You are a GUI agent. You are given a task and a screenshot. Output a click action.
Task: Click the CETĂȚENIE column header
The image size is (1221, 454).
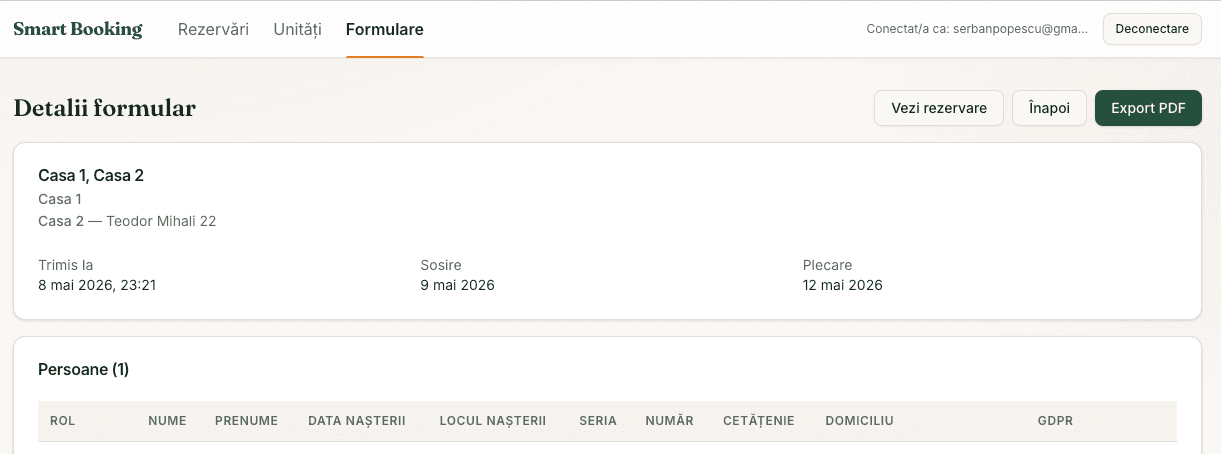(759, 421)
